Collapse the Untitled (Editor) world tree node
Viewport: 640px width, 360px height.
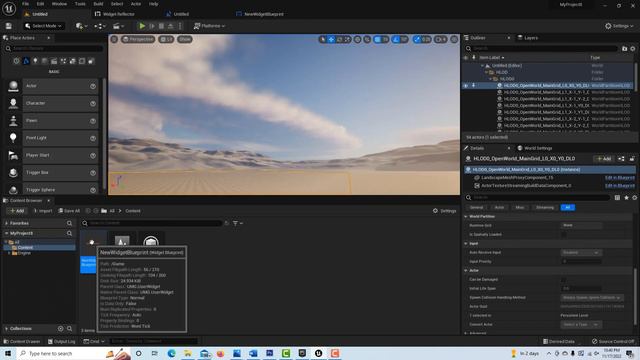[482, 65]
